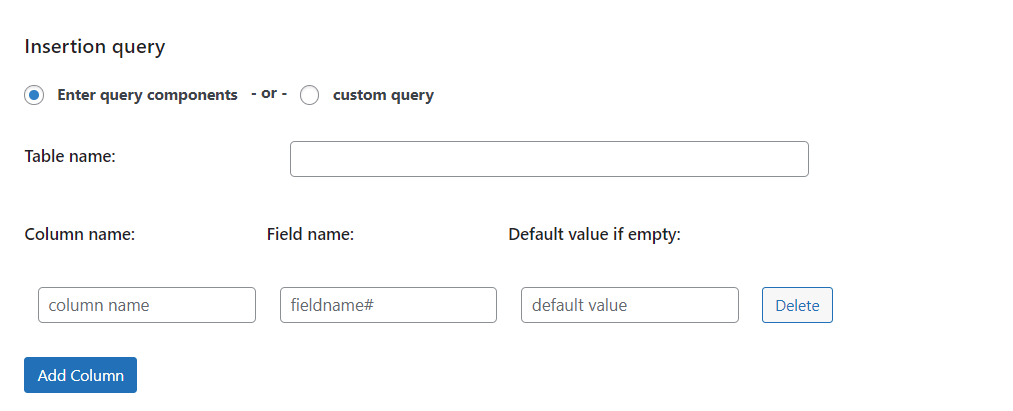This screenshot has width=1013, height=411.
Task: Focus the 'column name' input field
Action: [147, 305]
